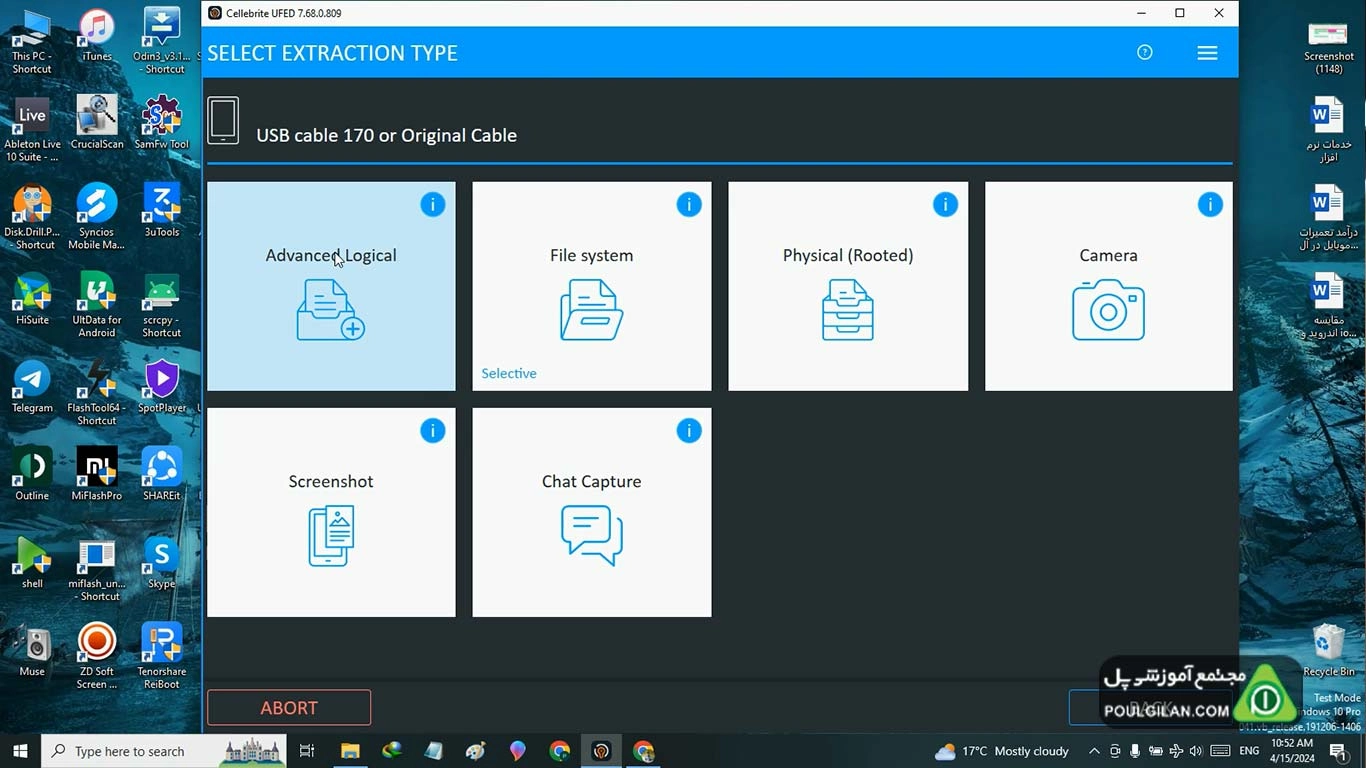Open Disk Drill desktop shortcut
The image size is (1366, 768).
(32, 217)
